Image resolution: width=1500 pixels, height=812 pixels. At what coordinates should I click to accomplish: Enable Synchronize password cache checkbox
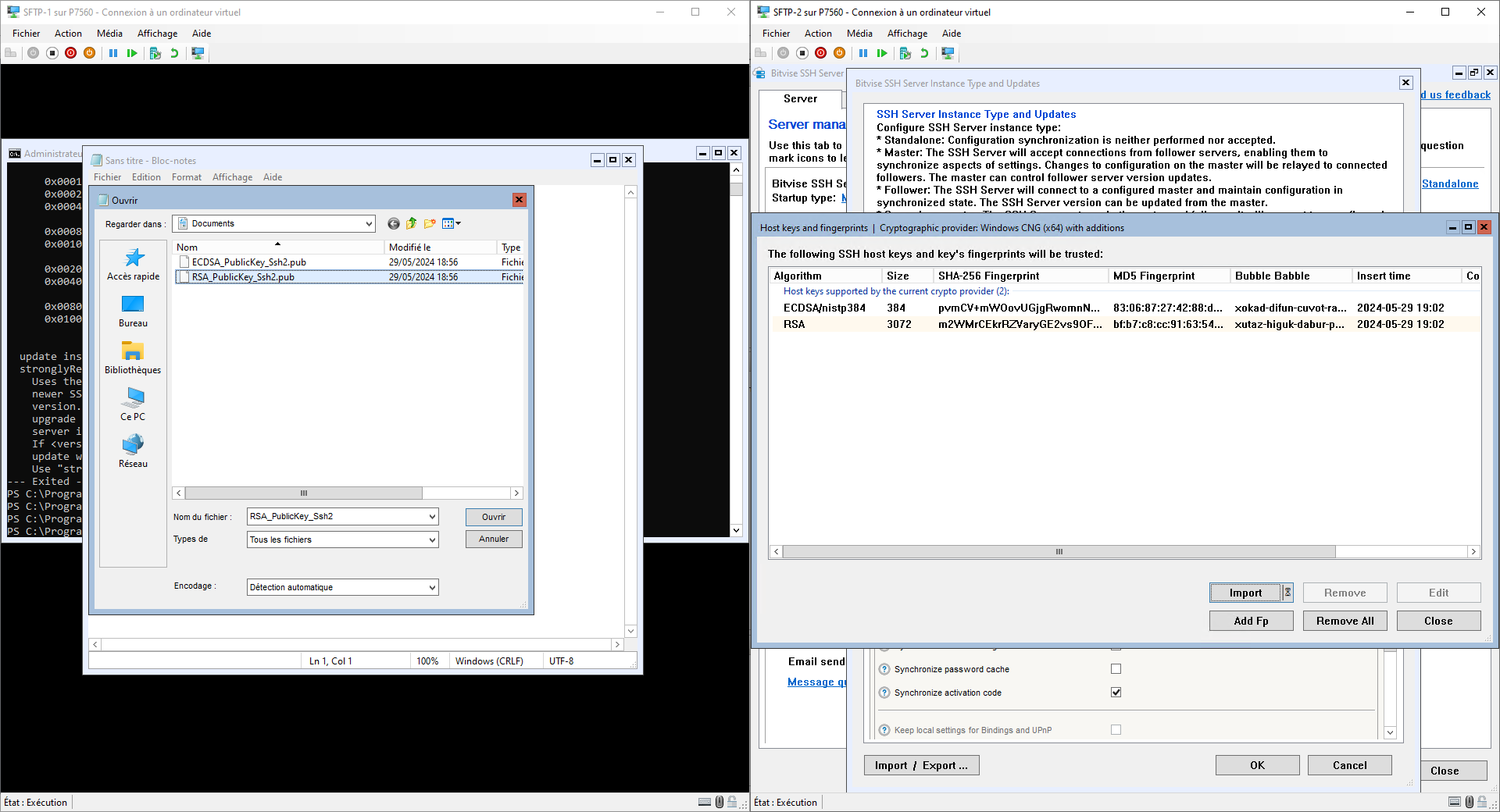point(1116,669)
